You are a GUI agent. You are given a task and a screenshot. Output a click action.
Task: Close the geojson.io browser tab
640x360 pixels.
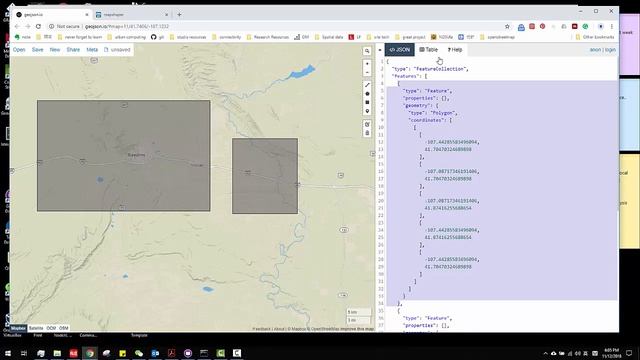87,15
